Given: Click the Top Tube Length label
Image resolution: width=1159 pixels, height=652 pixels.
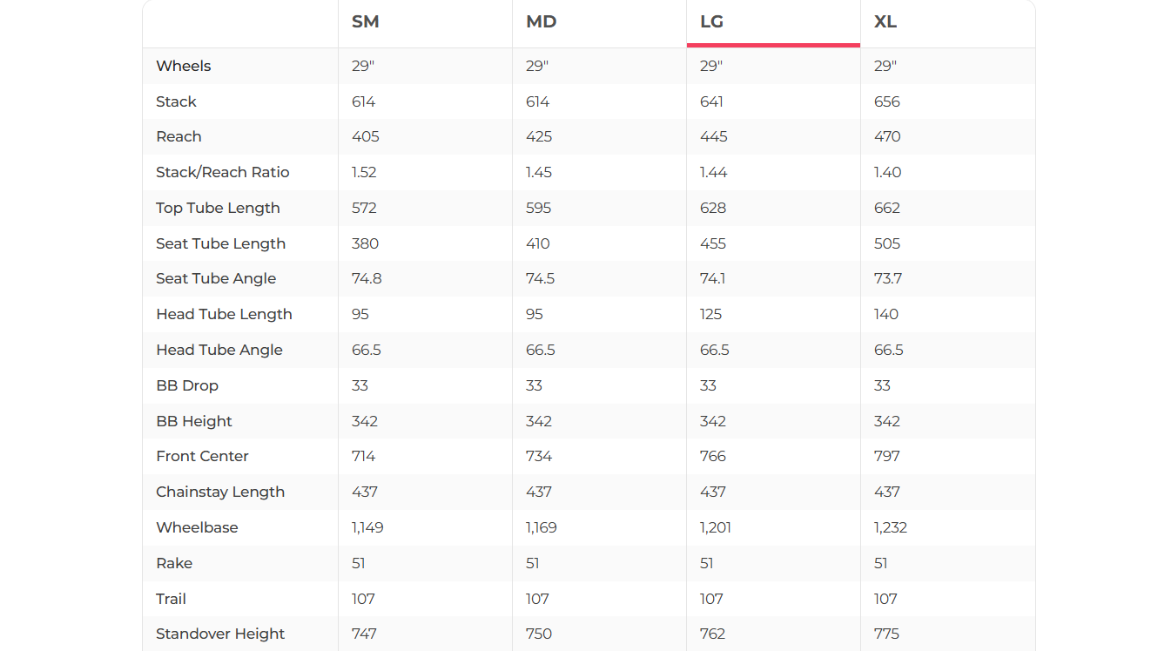Looking at the screenshot, I should (218, 208).
